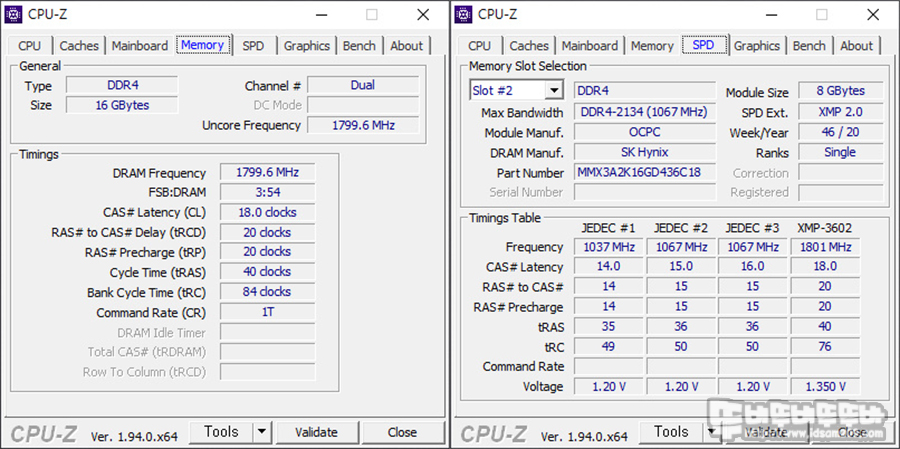
Task: Close the left CPU-Z window via X
Action: 423,15
